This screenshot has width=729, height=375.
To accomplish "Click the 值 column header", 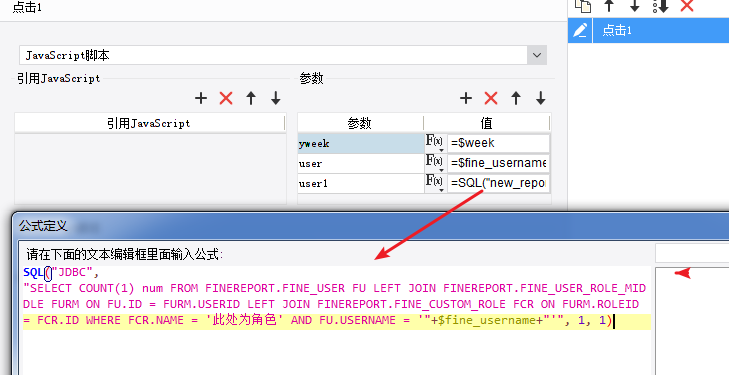I will [486, 123].
